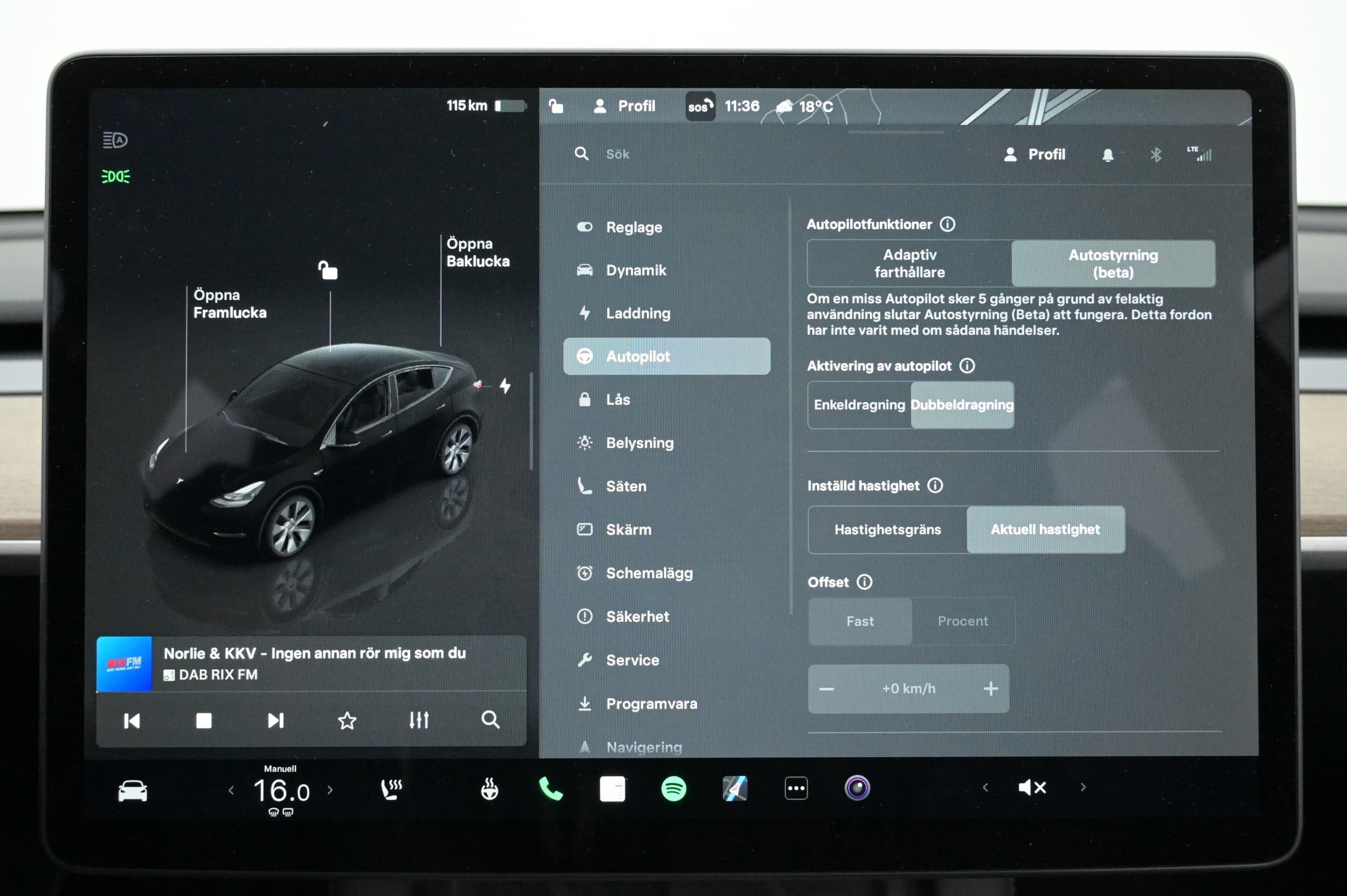Screen dimensions: 1347x896
Task: Select Autostyrning (beta) option
Action: (1113, 263)
